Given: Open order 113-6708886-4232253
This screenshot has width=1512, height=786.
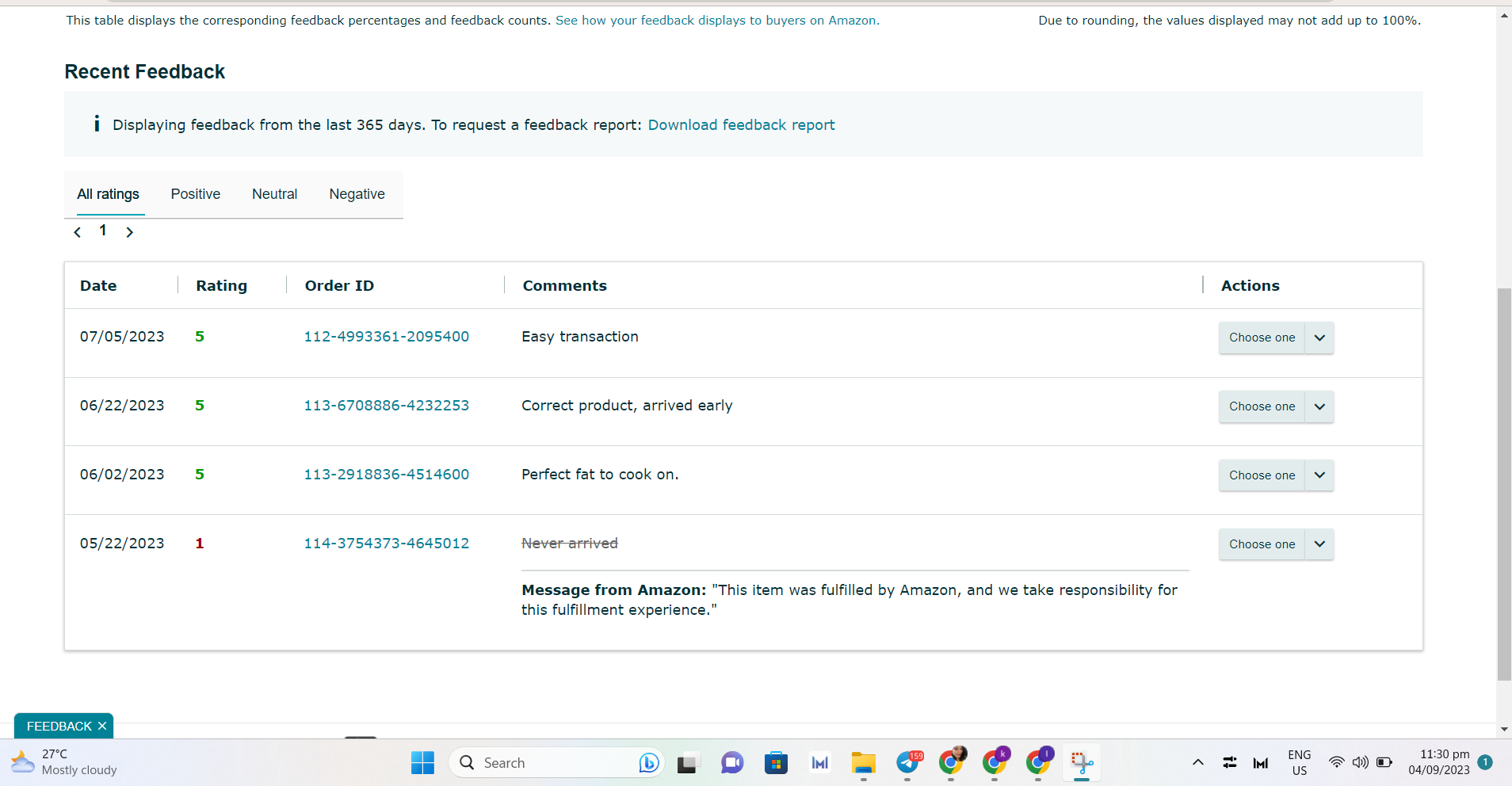Looking at the screenshot, I should tap(387, 406).
